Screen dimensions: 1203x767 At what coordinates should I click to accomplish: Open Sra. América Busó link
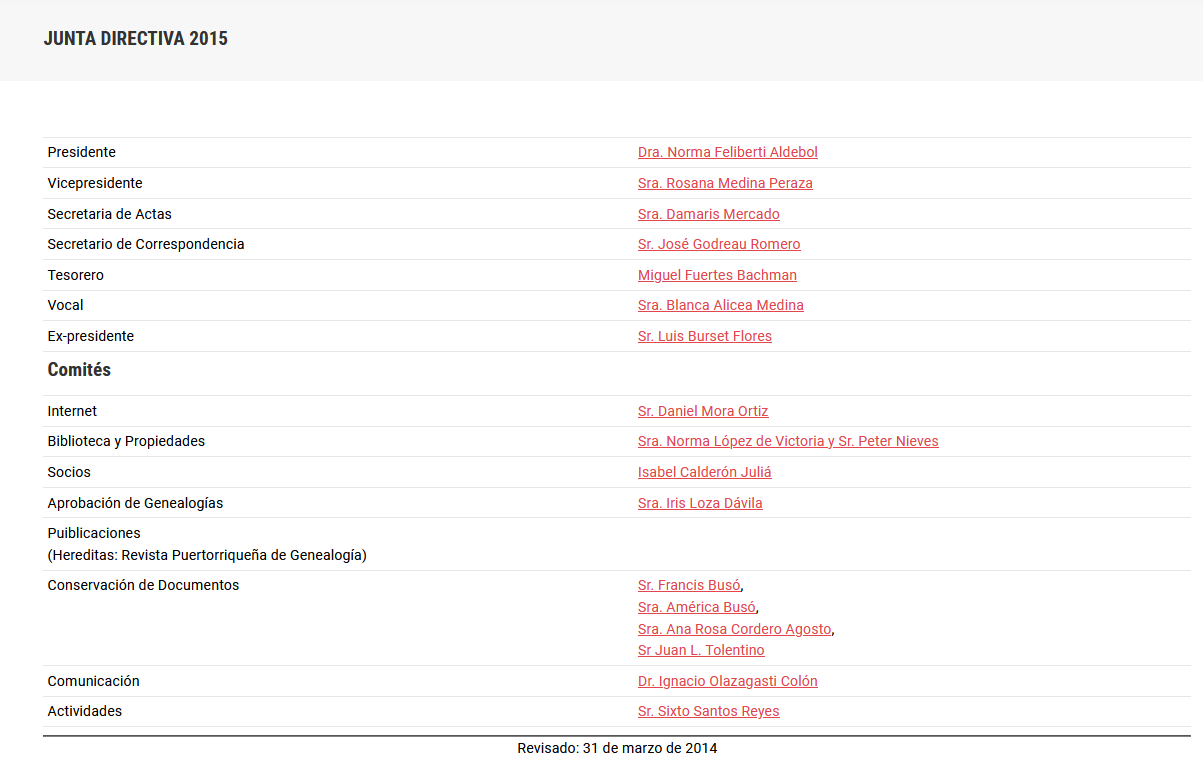point(696,607)
